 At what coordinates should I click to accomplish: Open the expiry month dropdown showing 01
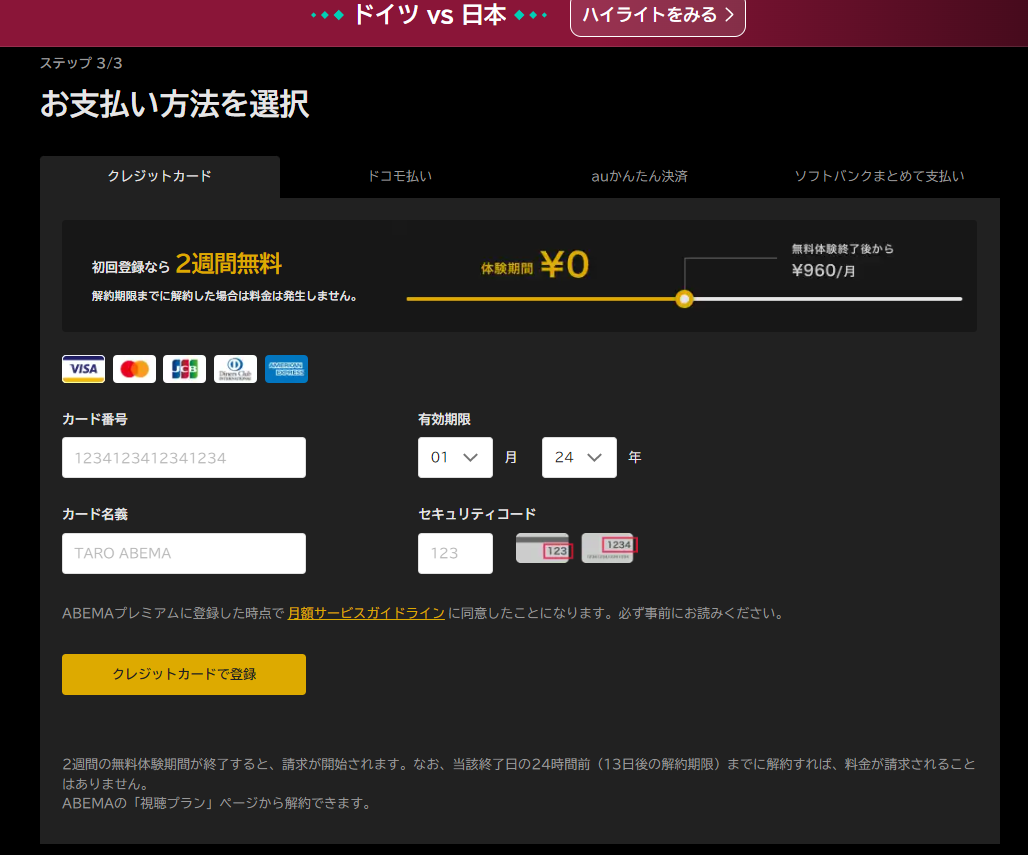[456, 457]
